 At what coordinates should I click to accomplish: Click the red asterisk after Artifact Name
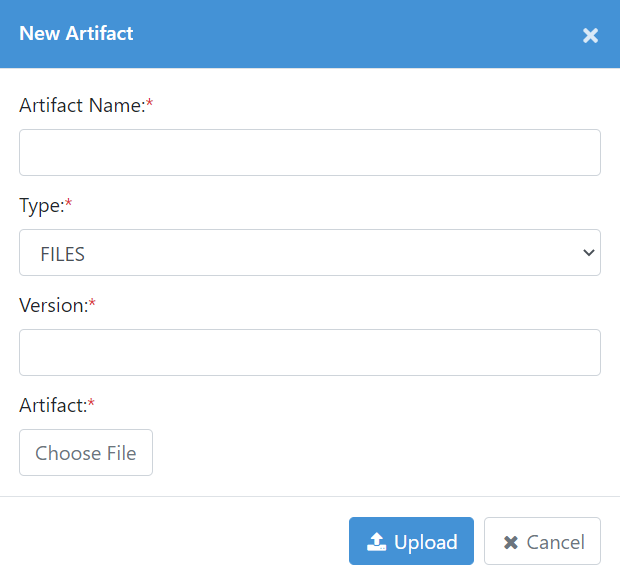(x=149, y=103)
